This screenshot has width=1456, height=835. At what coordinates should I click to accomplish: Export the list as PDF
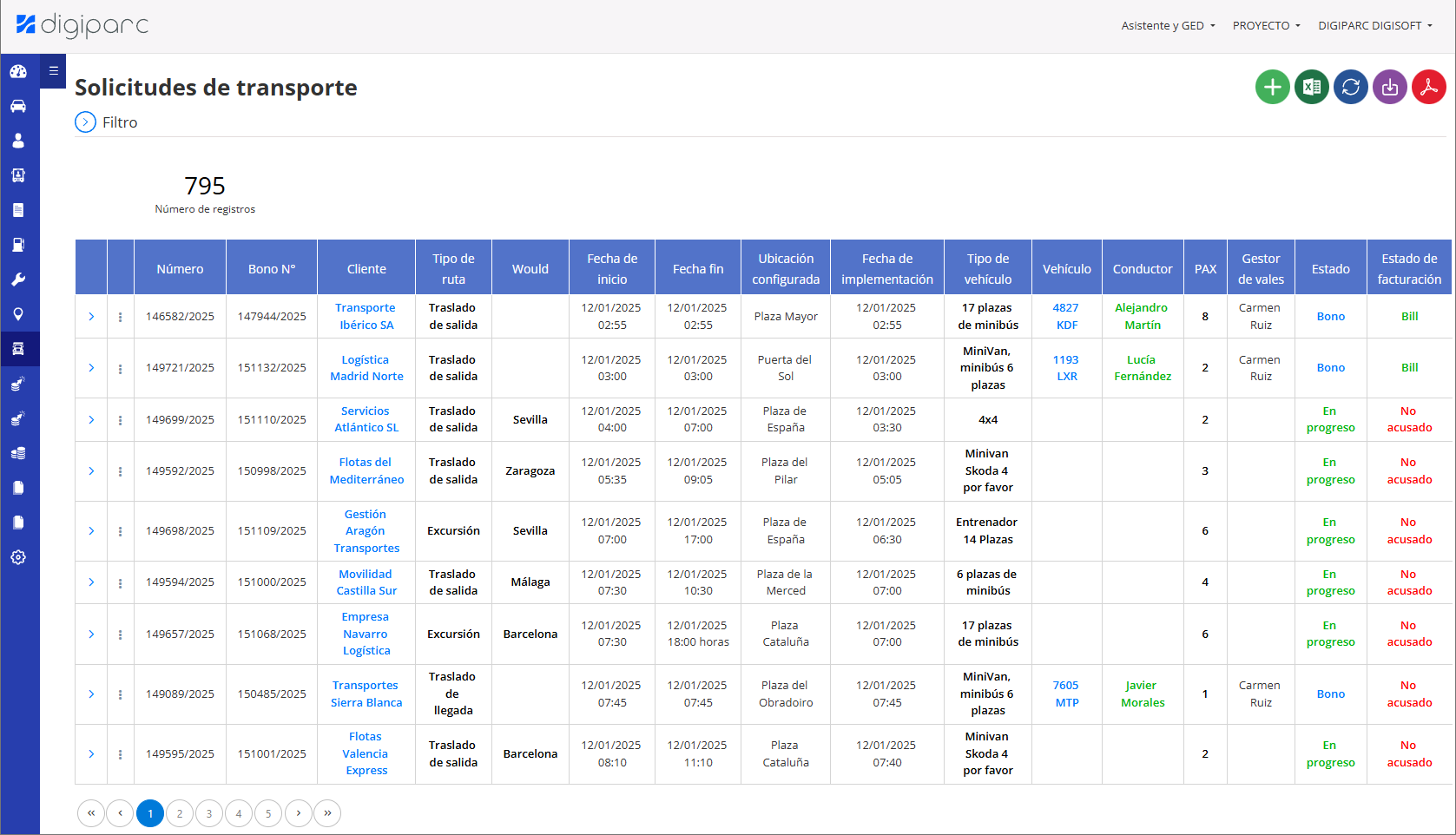pyautogui.click(x=1428, y=87)
